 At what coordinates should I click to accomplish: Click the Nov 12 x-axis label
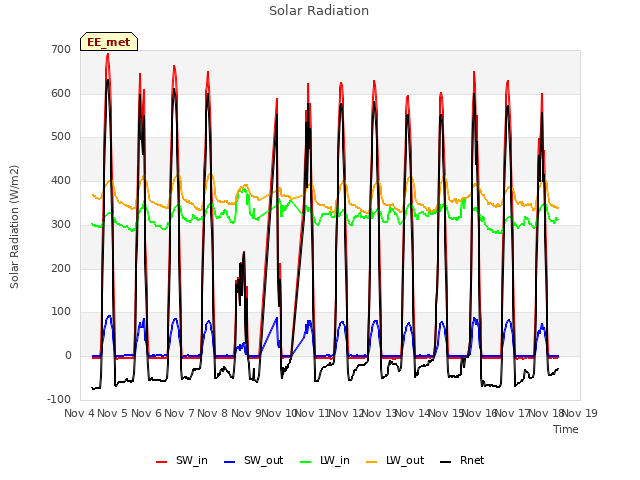tap(346, 413)
